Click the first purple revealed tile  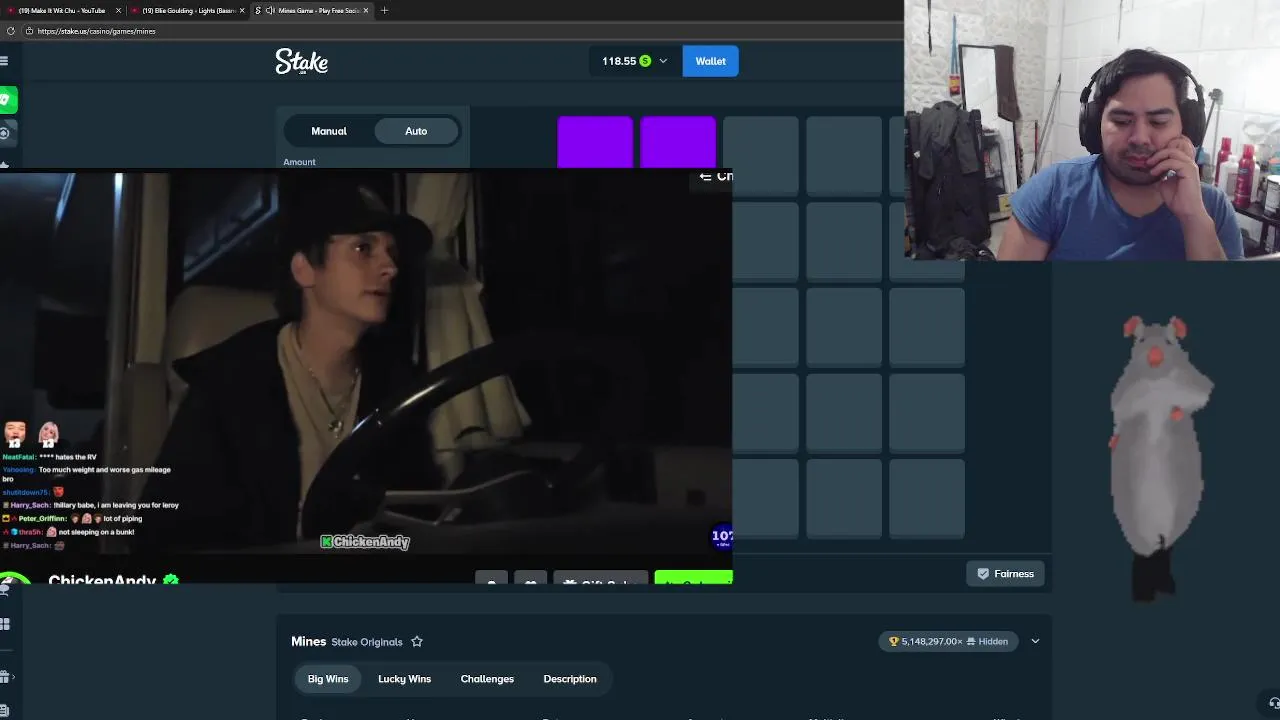595,142
